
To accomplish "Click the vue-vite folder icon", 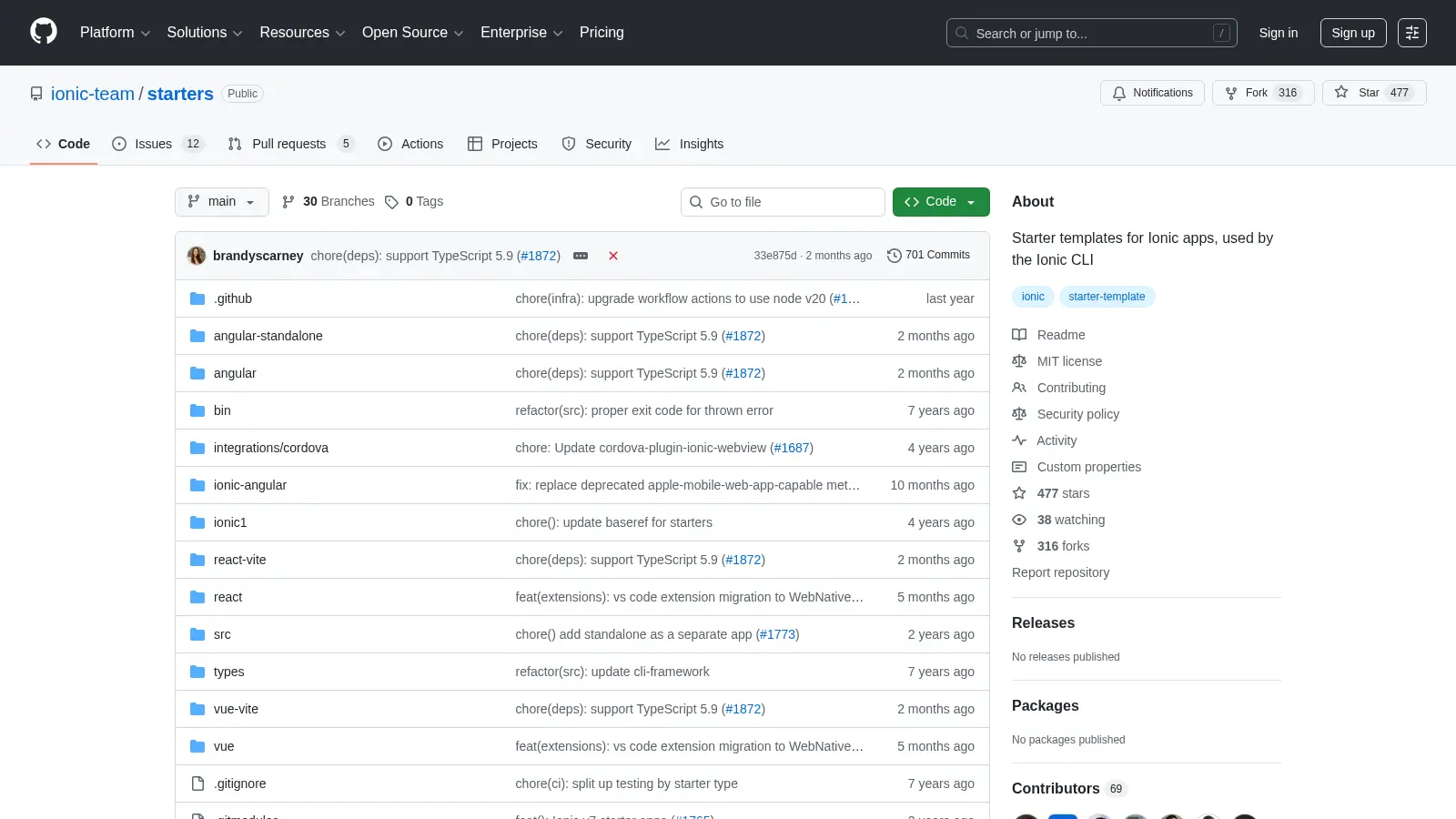I will pyautogui.click(x=197, y=709).
